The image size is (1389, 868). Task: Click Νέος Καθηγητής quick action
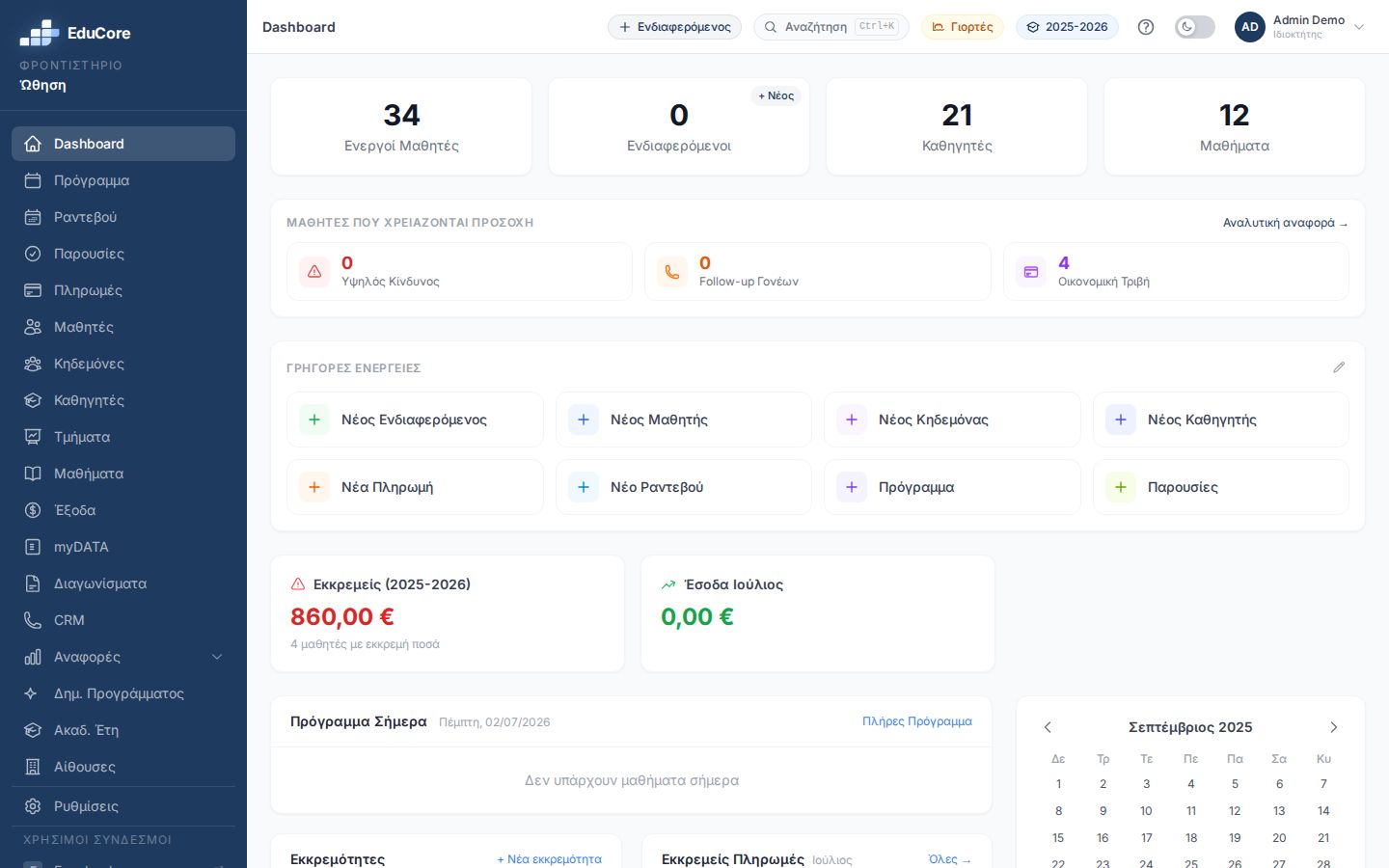pos(1221,420)
